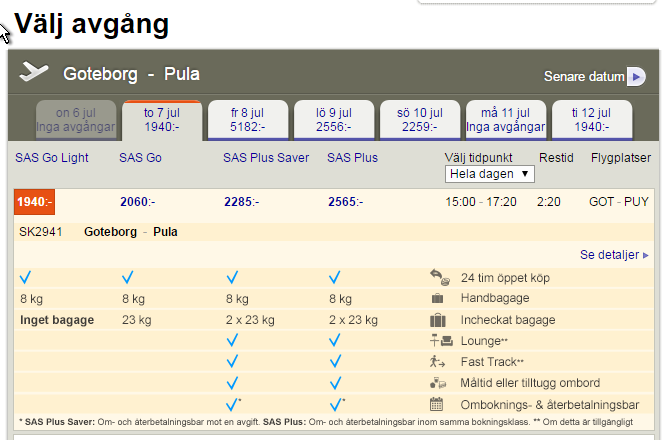Image resolution: width=663 pixels, height=440 pixels.
Task: Click the Måltid eller tilltugg ombord icon
Action: click(x=437, y=383)
